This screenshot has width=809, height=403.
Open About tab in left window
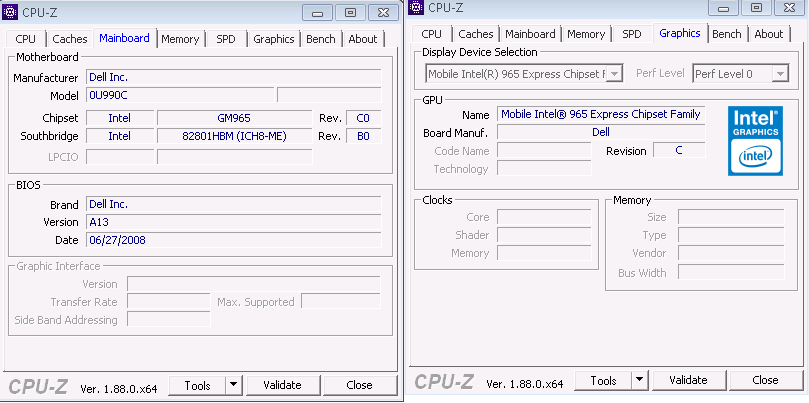click(x=363, y=39)
